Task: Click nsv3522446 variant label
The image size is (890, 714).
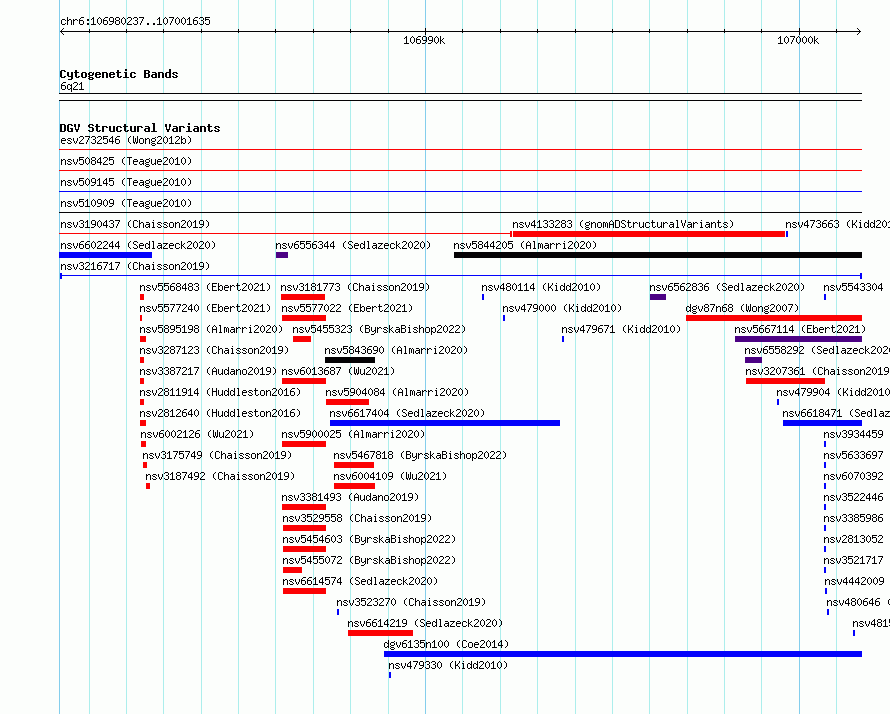Action: (x=854, y=497)
